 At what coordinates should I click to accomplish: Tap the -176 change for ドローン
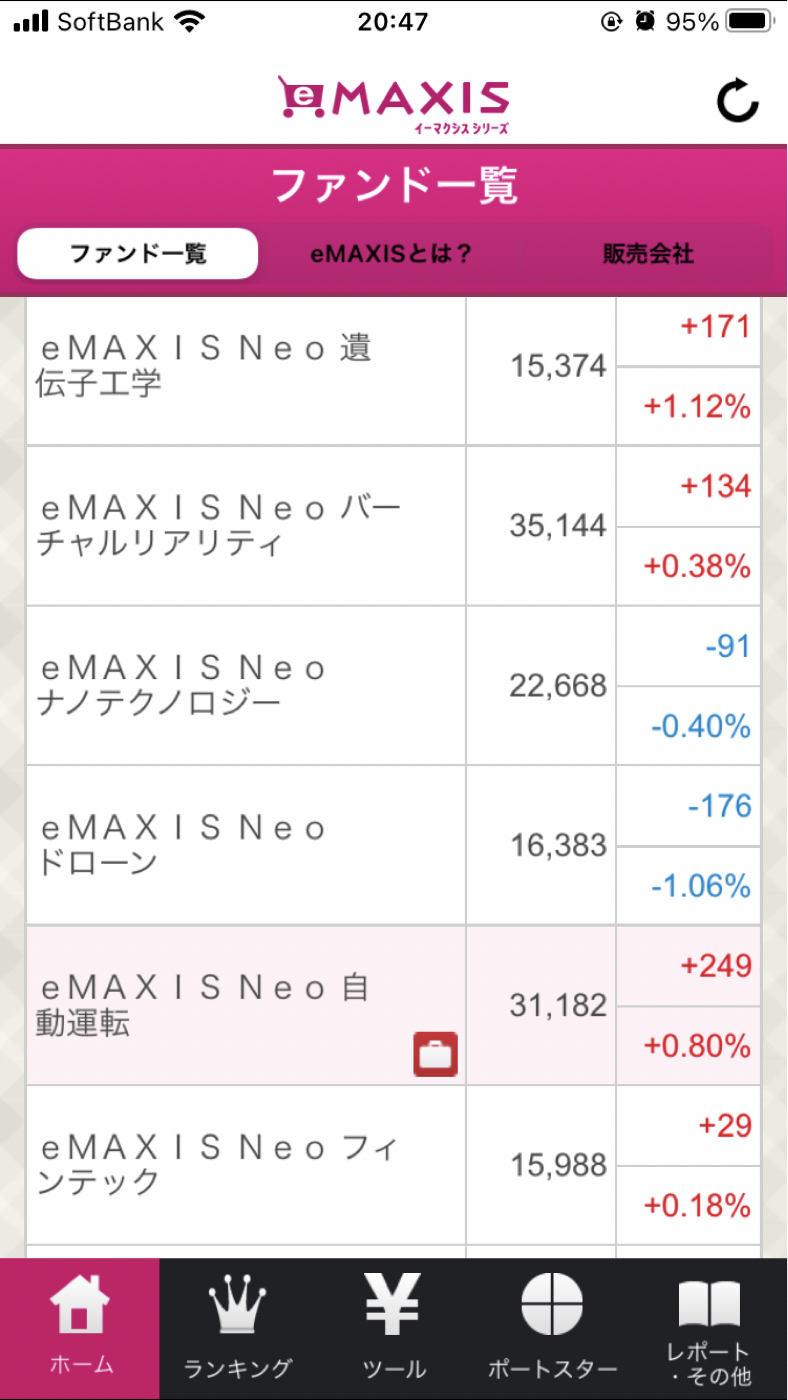coord(719,806)
